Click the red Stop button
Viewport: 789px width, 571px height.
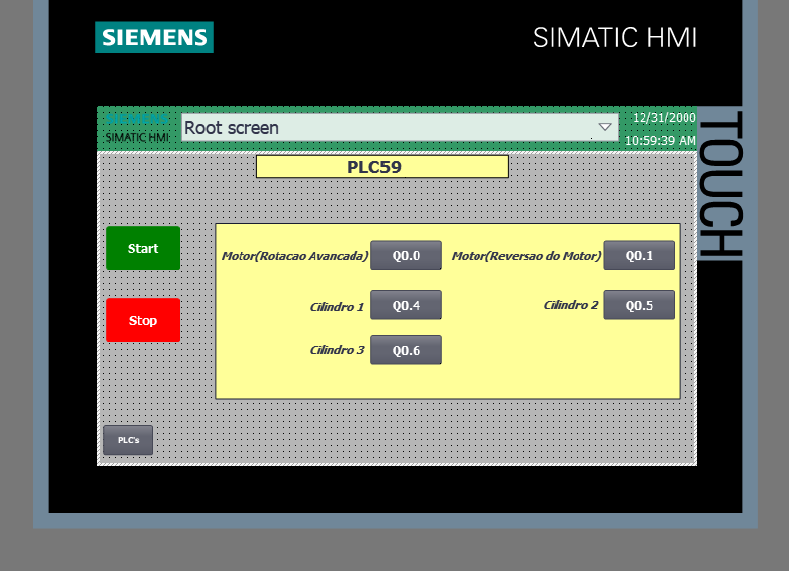click(x=143, y=320)
